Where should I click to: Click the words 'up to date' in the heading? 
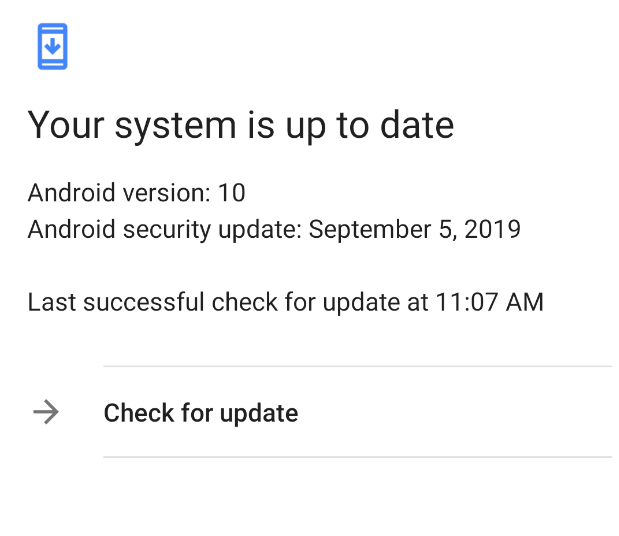coord(370,126)
